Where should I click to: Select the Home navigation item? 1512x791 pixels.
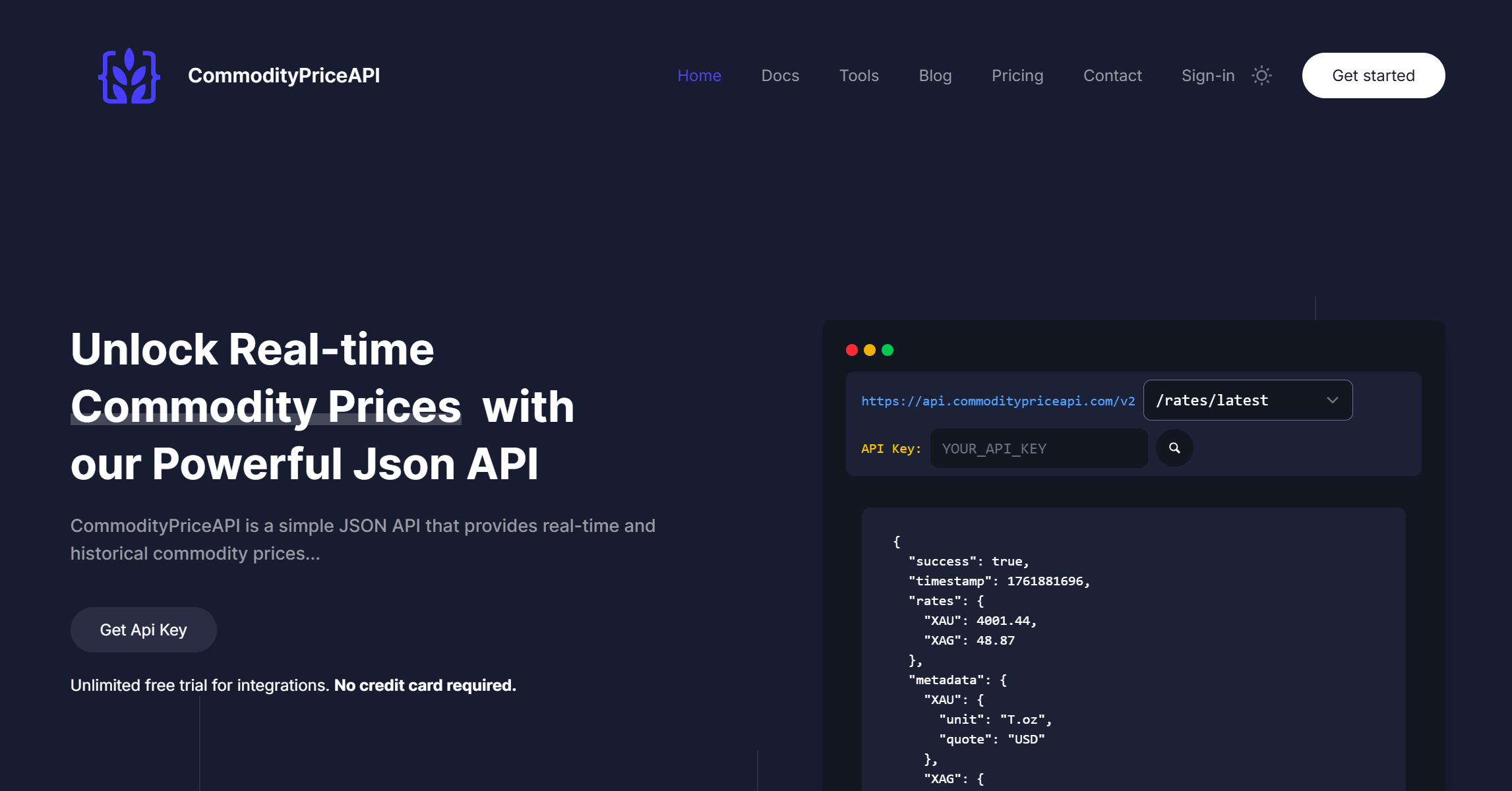(x=700, y=75)
